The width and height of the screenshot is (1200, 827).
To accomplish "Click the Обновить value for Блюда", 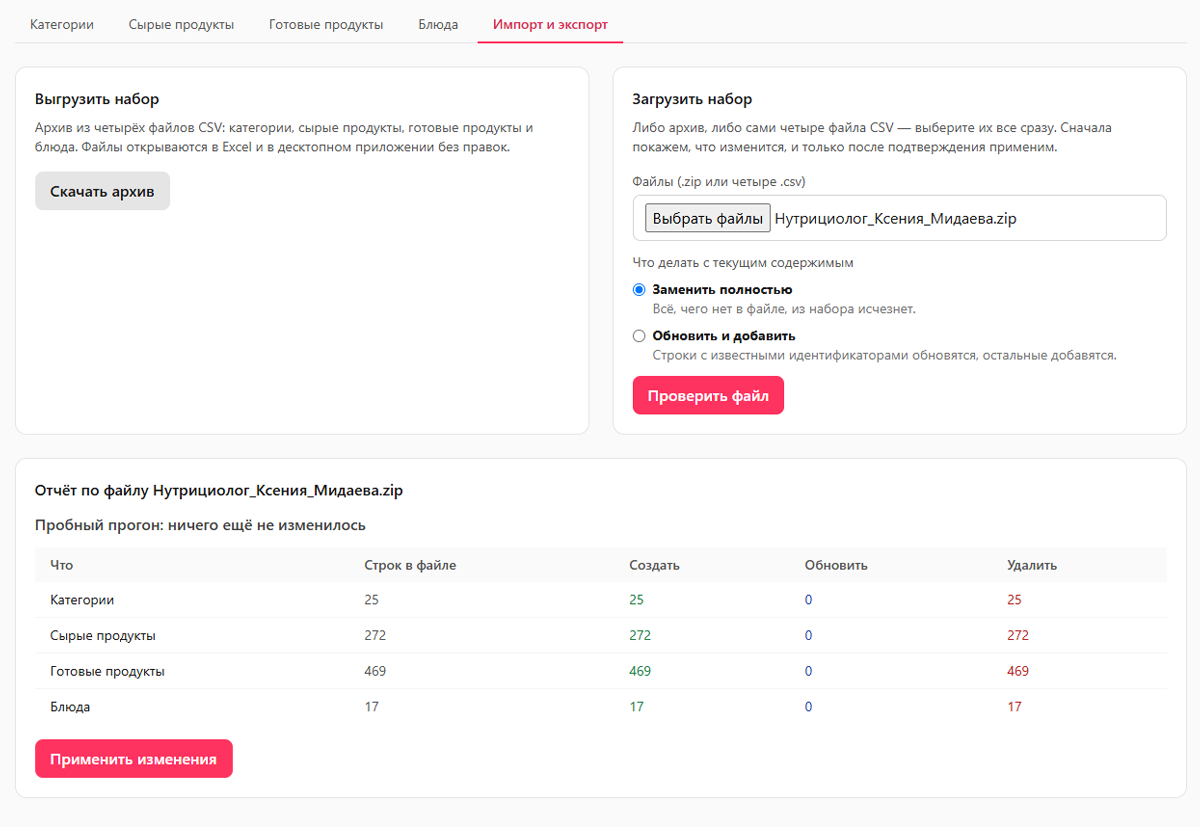I will (809, 706).
